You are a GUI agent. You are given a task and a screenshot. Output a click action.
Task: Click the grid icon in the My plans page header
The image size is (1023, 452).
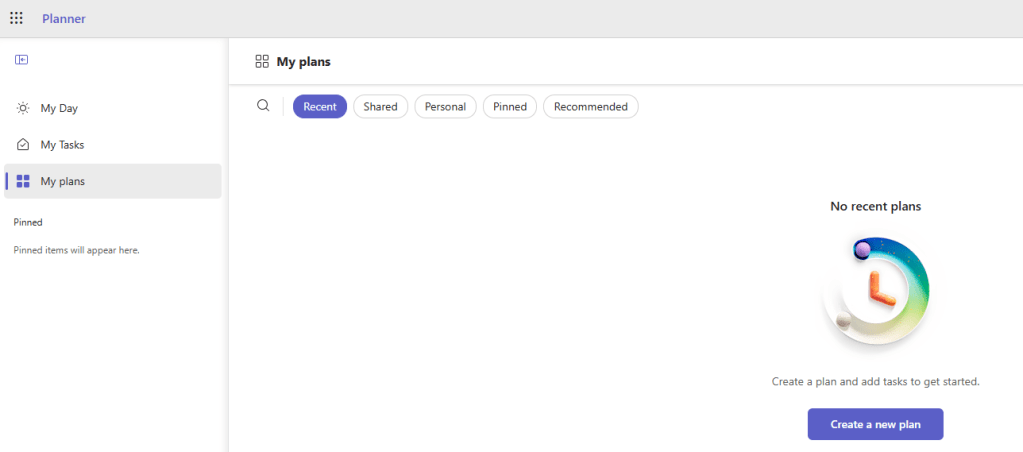[262, 62]
